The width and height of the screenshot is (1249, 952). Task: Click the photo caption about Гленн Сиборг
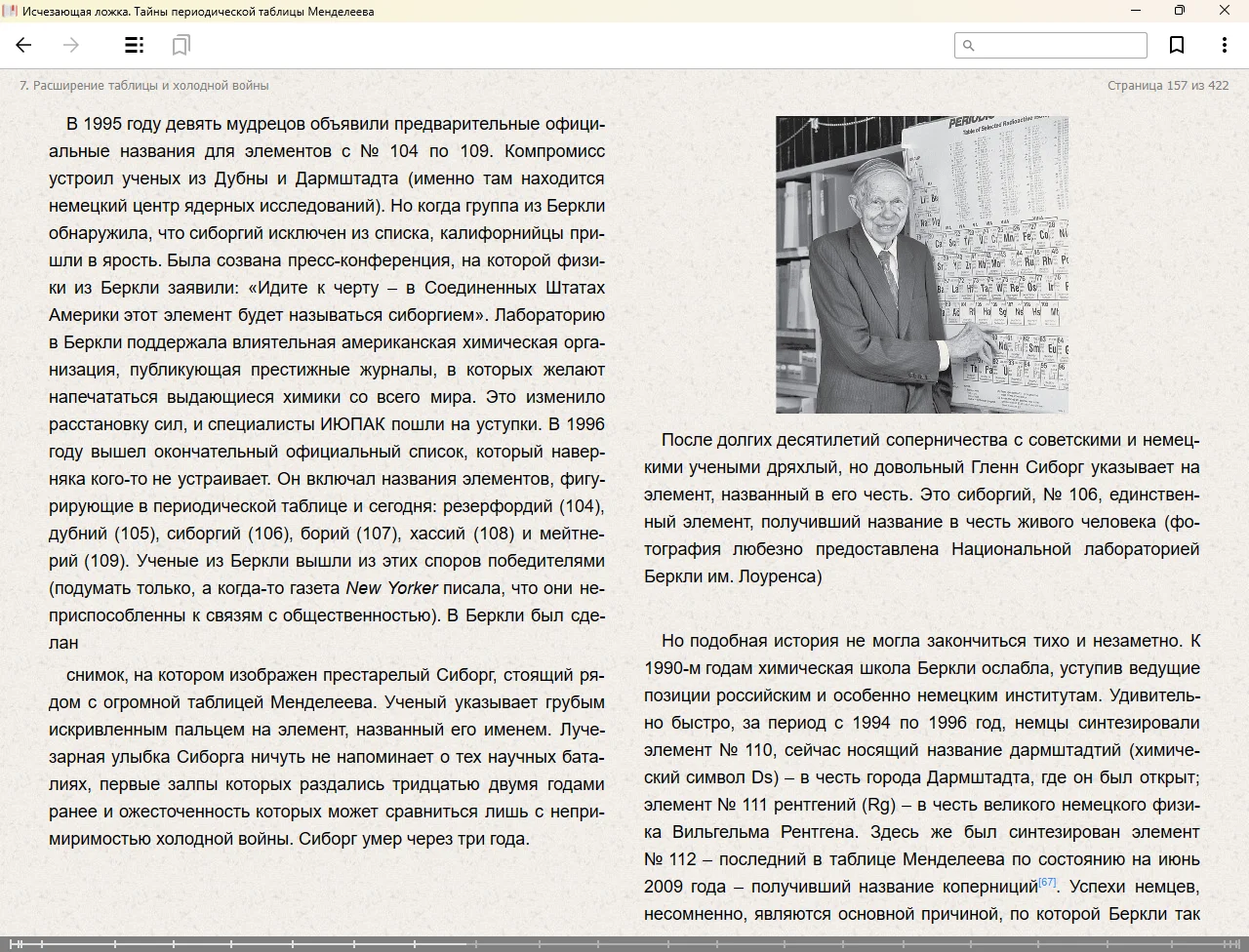pos(921,508)
